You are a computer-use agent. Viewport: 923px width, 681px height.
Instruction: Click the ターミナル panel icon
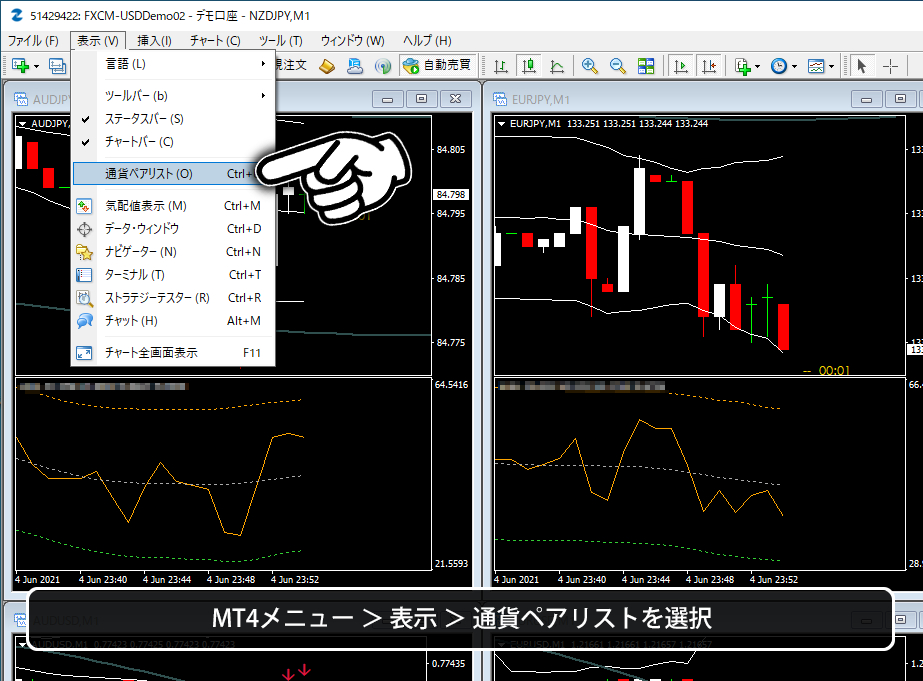(x=84, y=275)
